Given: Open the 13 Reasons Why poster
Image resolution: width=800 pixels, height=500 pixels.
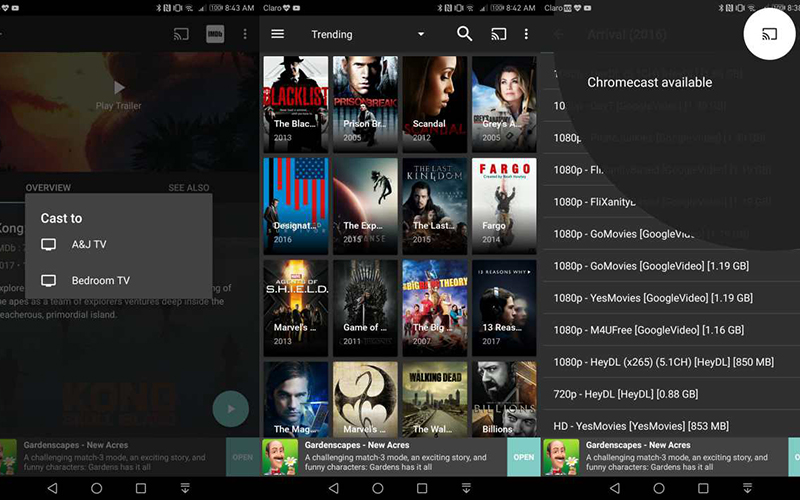Looking at the screenshot, I should coord(504,308).
